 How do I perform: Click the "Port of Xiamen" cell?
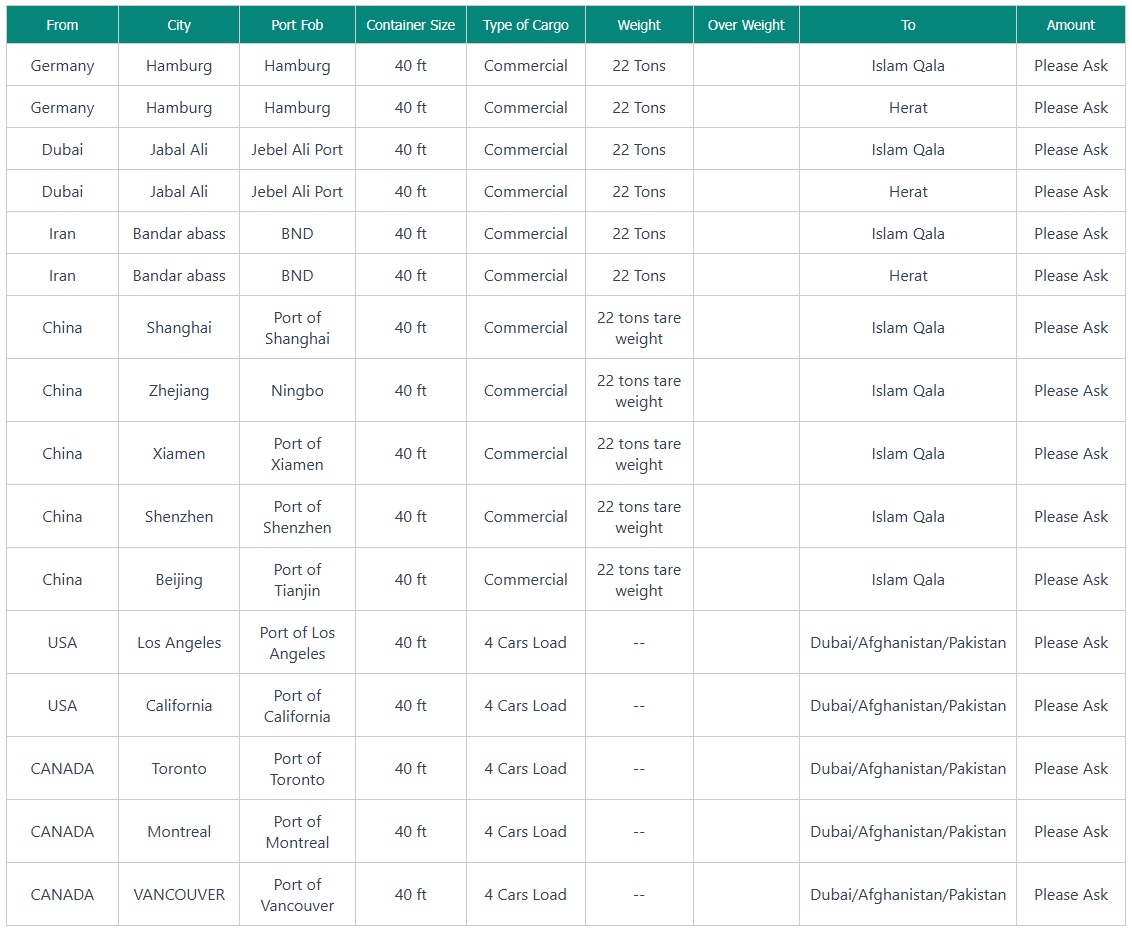(x=297, y=454)
